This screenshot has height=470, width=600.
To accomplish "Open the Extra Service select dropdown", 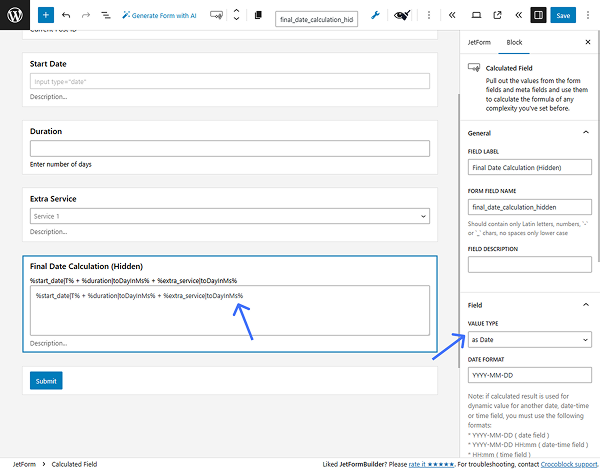I will click(x=230, y=216).
